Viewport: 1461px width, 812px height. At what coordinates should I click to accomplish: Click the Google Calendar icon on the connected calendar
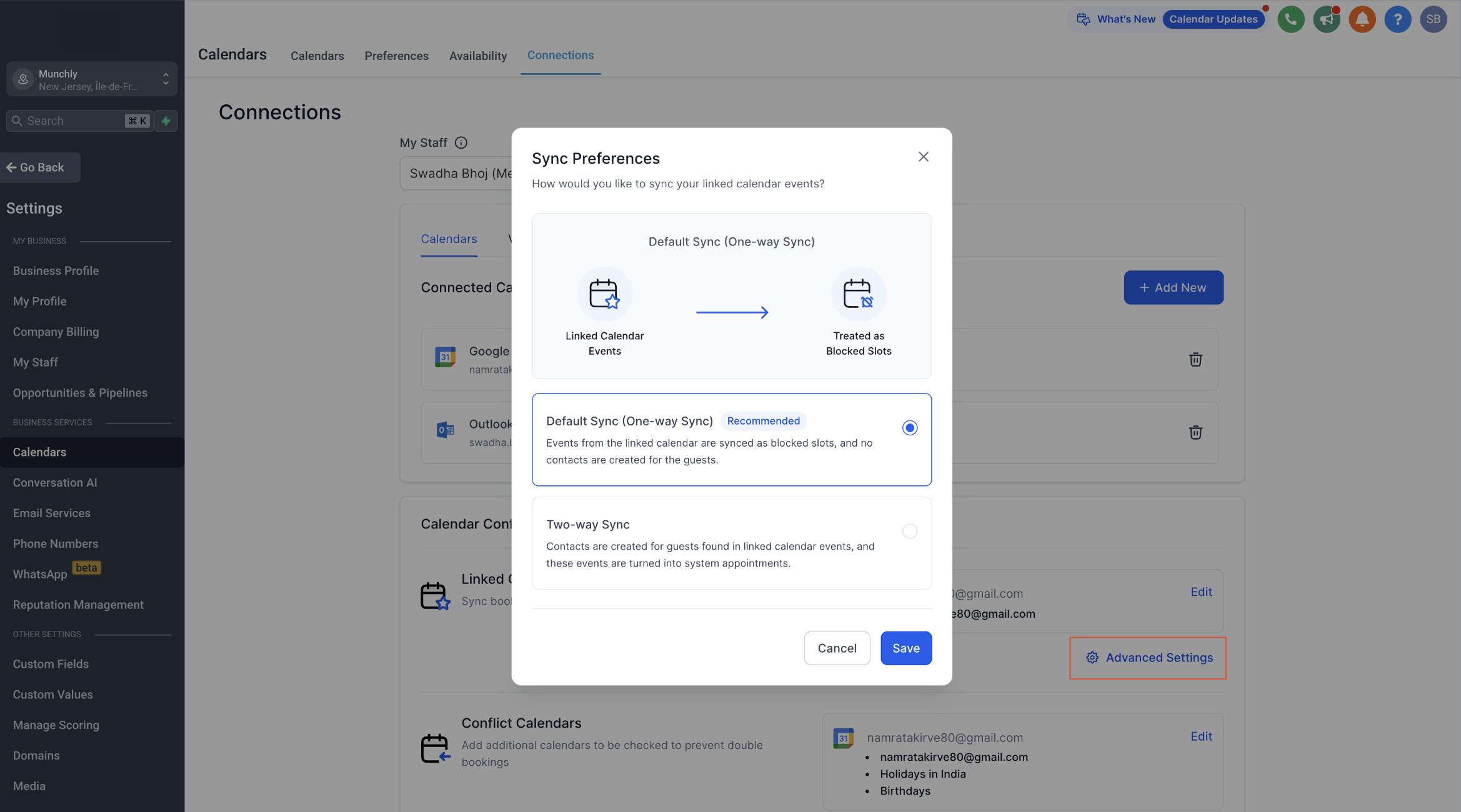pos(446,356)
